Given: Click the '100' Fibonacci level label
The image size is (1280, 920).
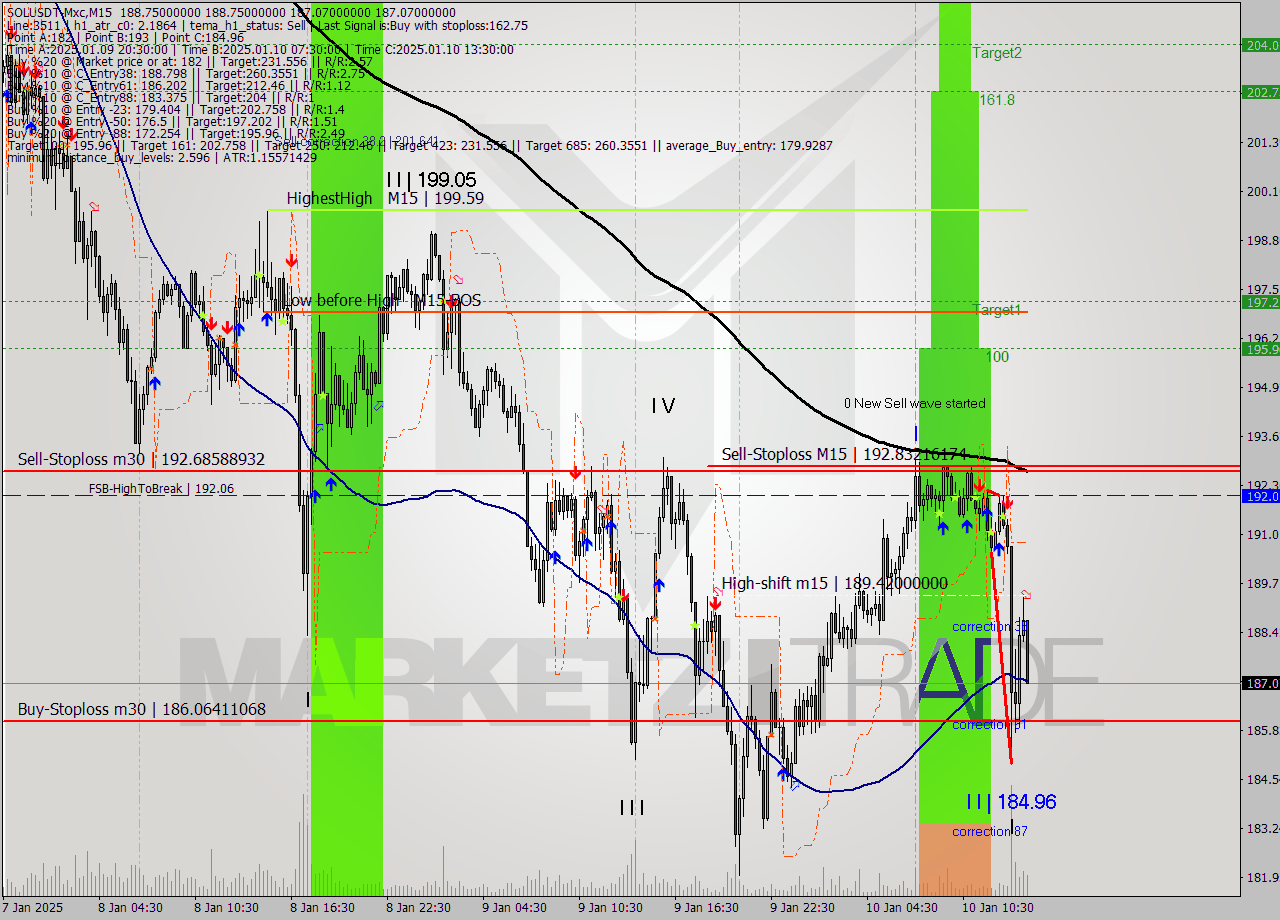Looking at the screenshot, I should point(997,357).
